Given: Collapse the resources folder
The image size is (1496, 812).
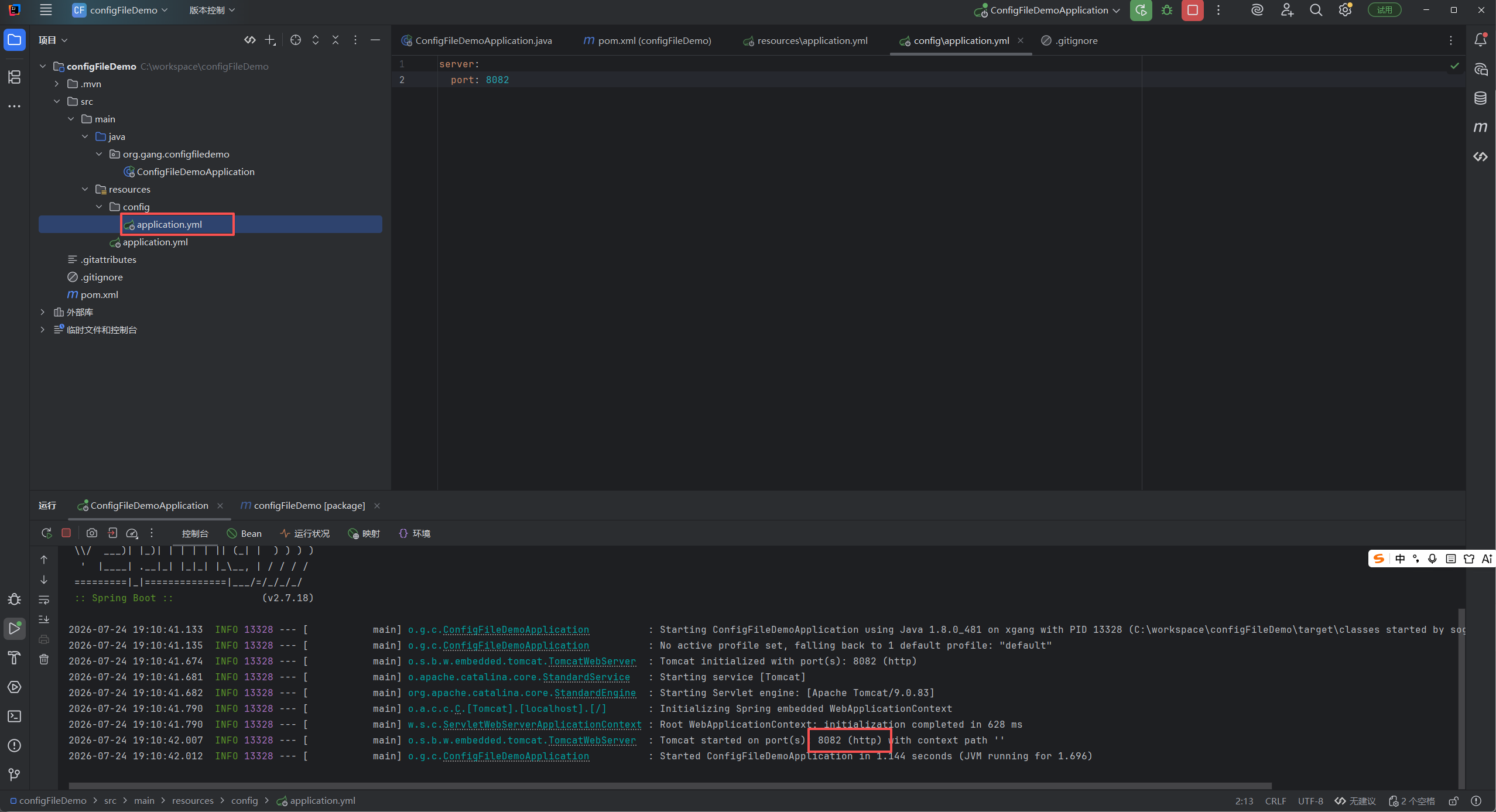Looking at the screenshot, I should click(x=85, y=189).
